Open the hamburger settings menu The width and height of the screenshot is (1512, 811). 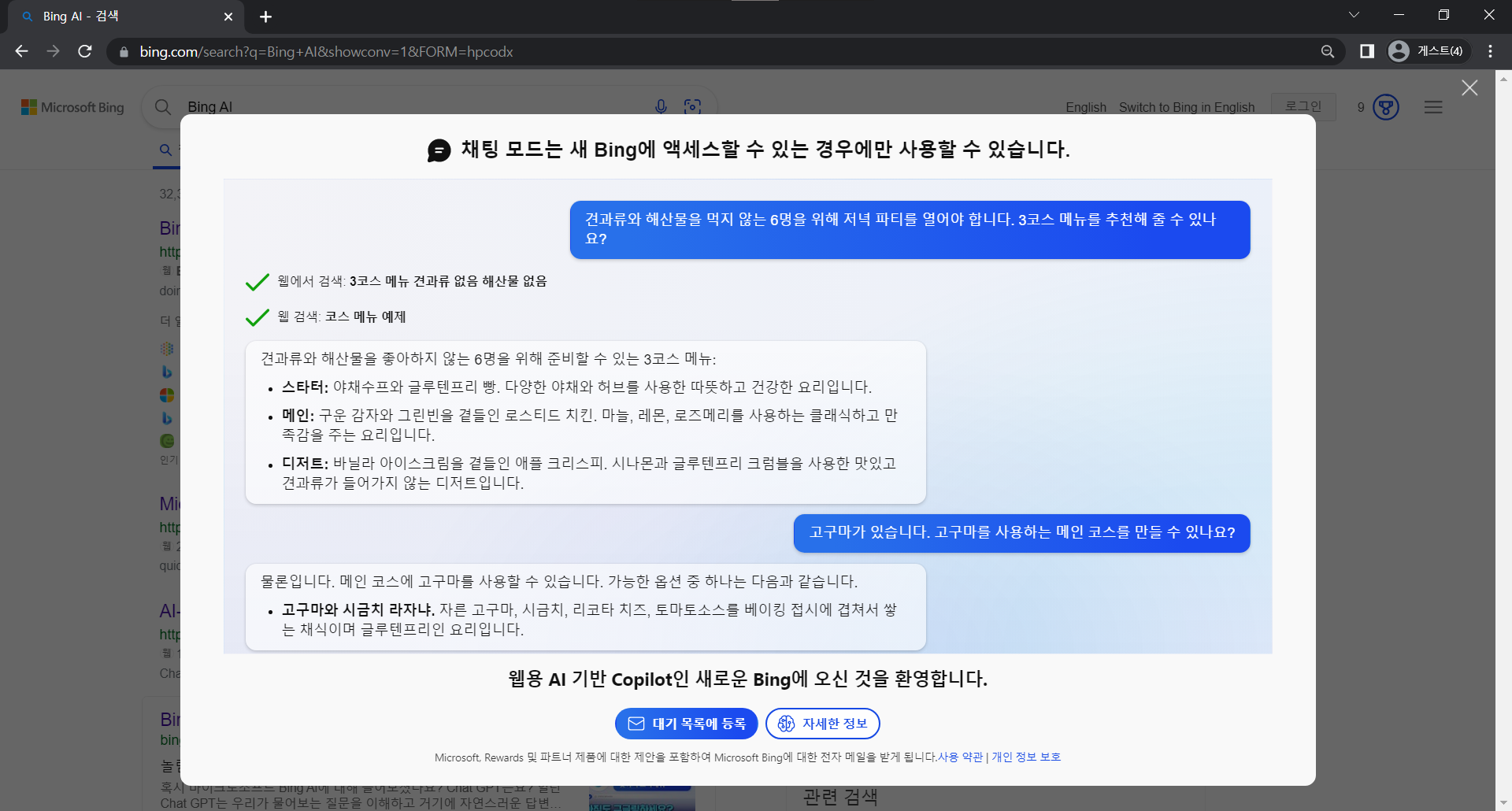coord(1433,107)
